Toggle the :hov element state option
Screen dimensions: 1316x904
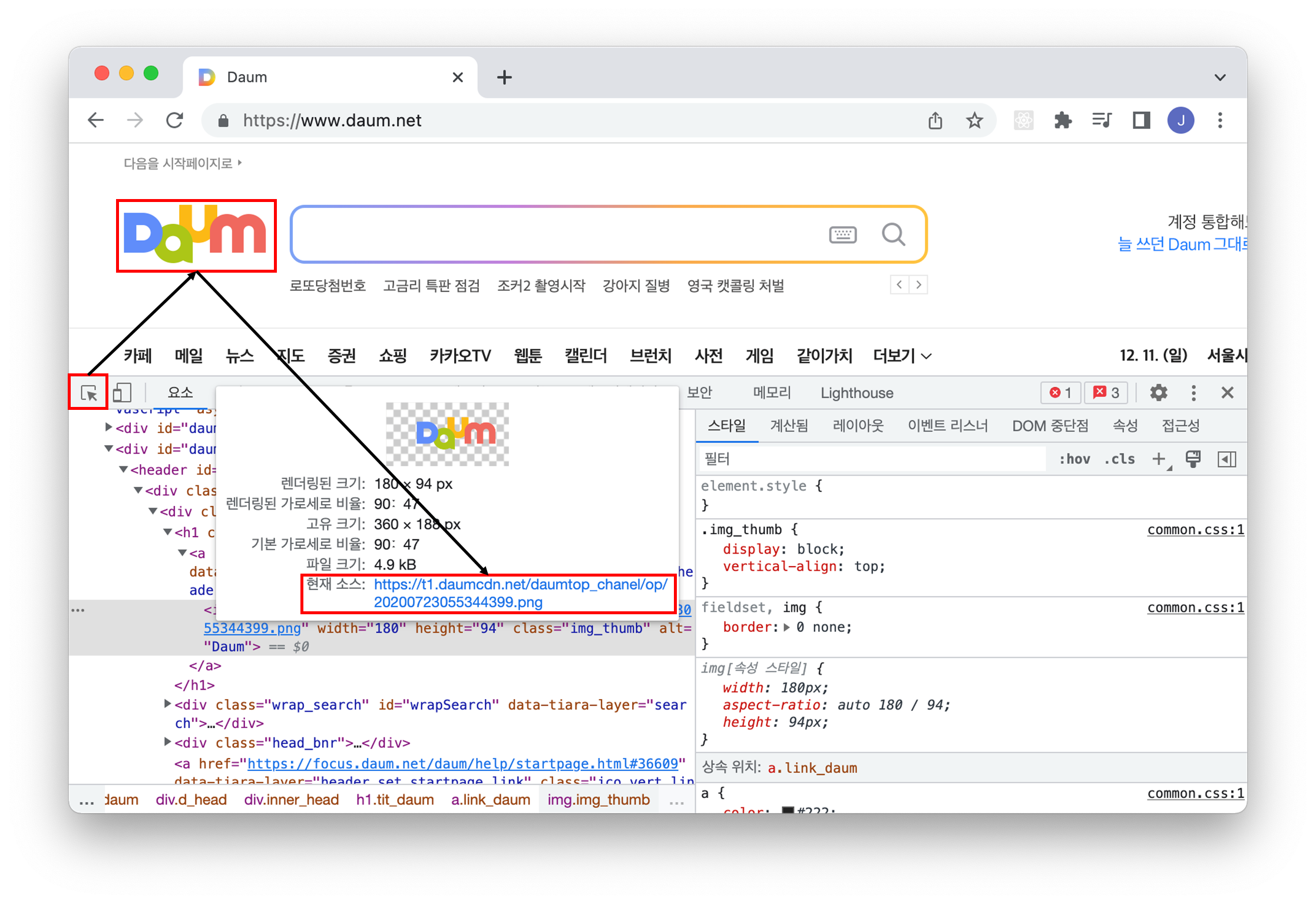(1074, 459)
